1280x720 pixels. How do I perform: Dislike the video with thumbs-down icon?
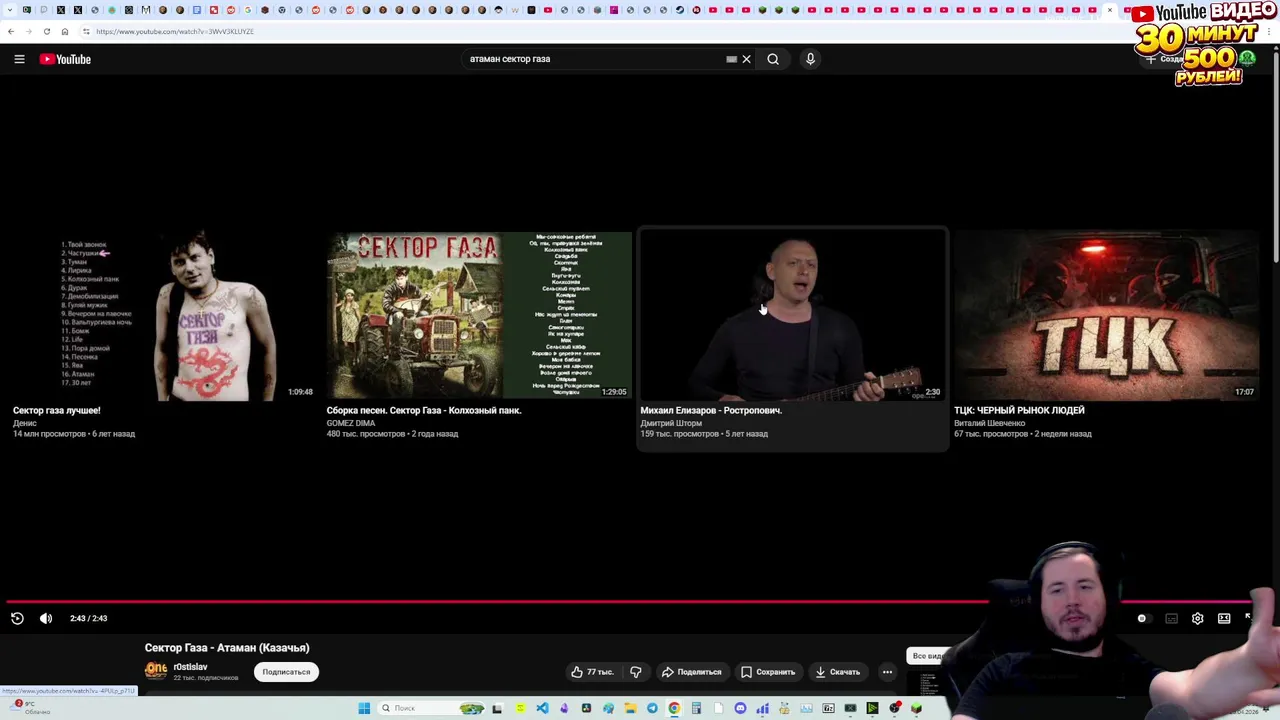[636, 672]
